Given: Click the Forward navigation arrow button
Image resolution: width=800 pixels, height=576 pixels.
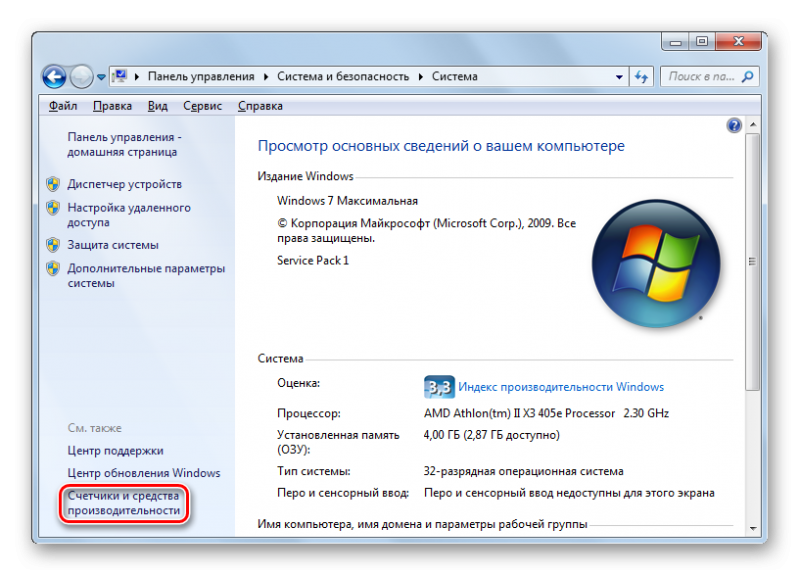Looking at the screenshot, I should (82, 77).
